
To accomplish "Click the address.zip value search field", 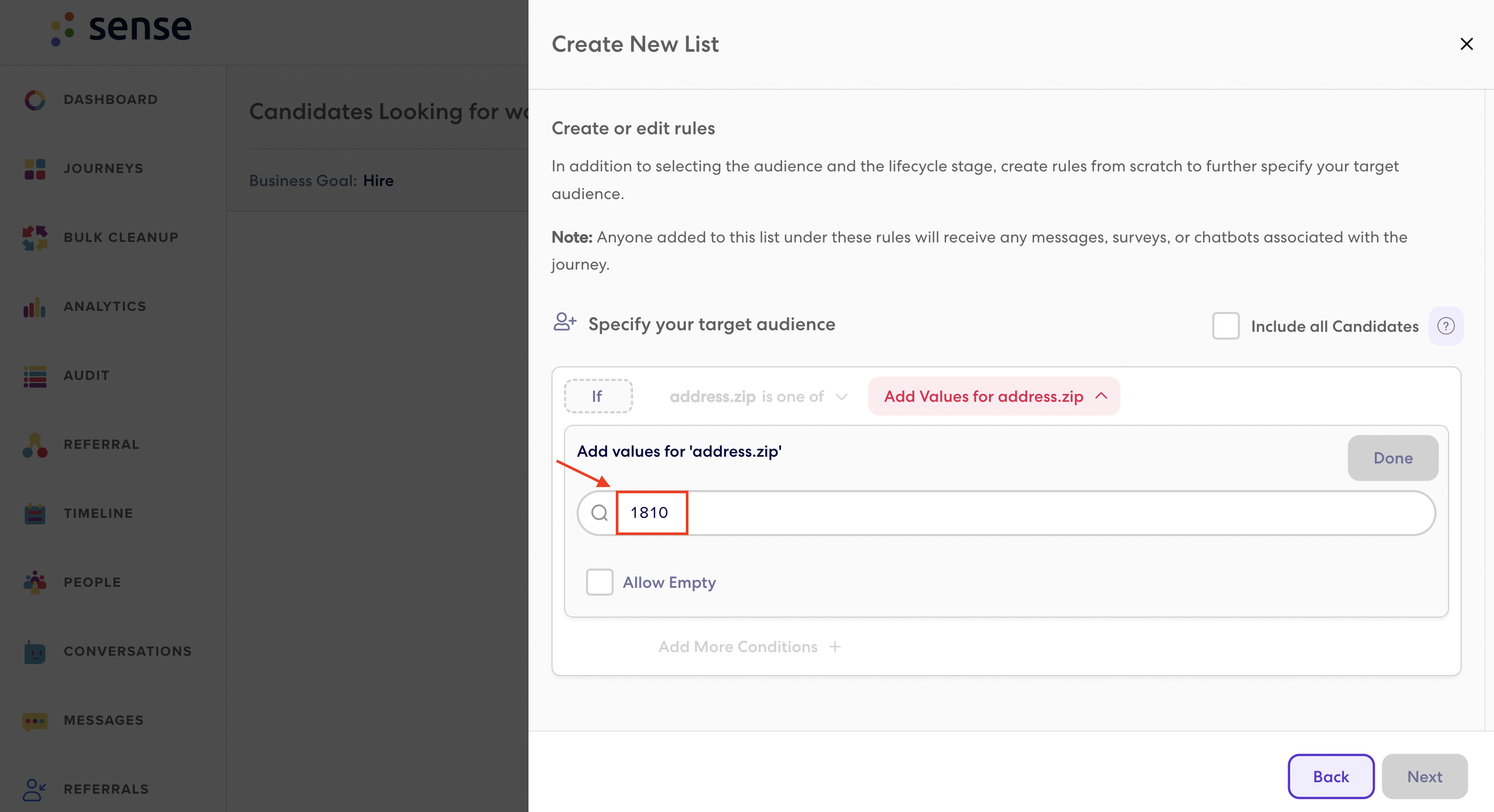I will (x=1006, y=513).
